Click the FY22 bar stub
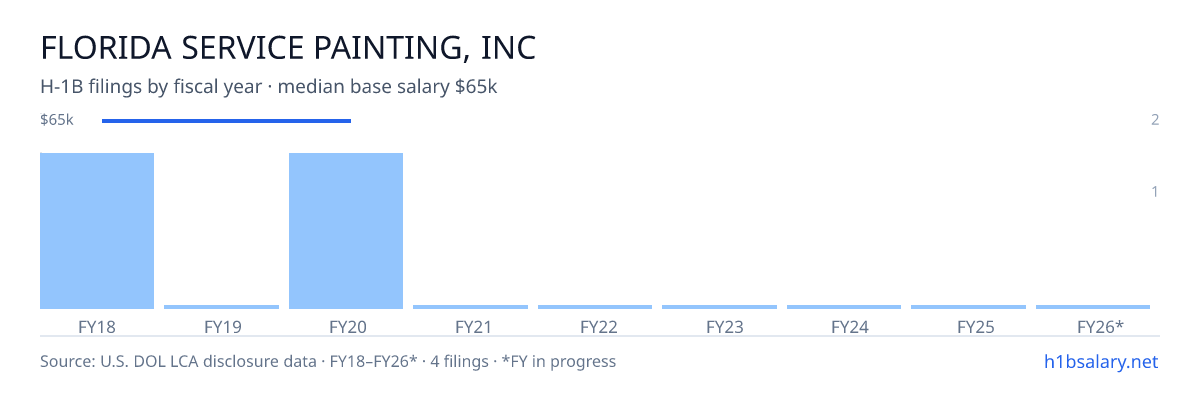1200x400 pixels. (595, 307)
